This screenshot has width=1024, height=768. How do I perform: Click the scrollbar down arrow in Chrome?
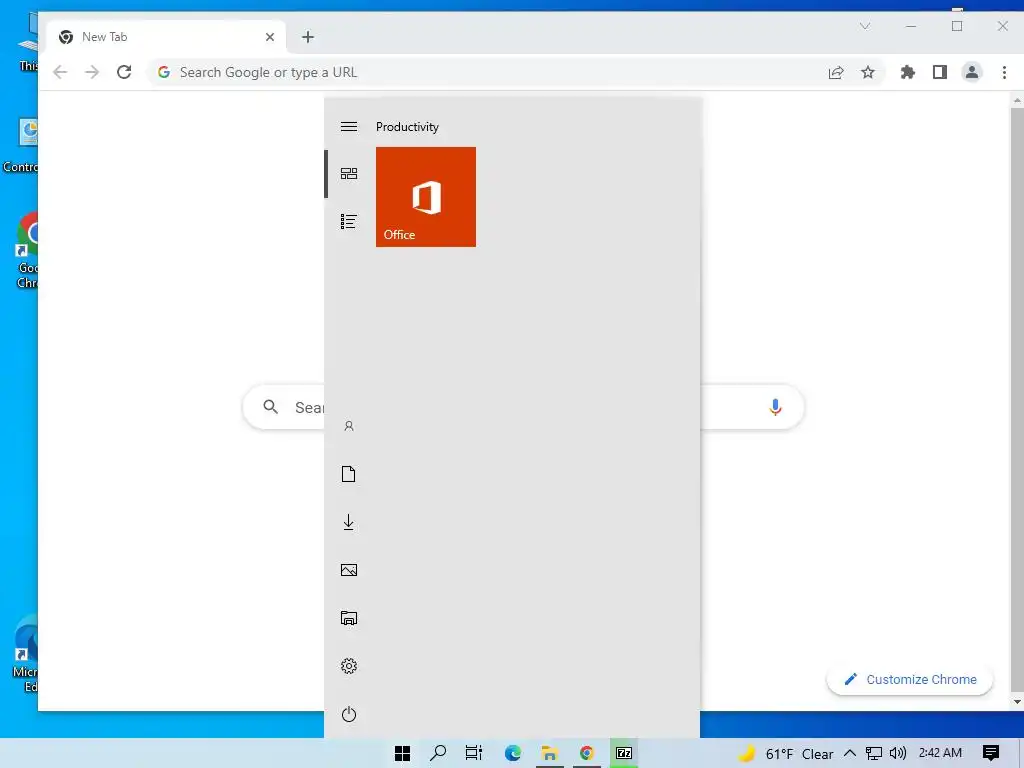(x=1017, y=702)
